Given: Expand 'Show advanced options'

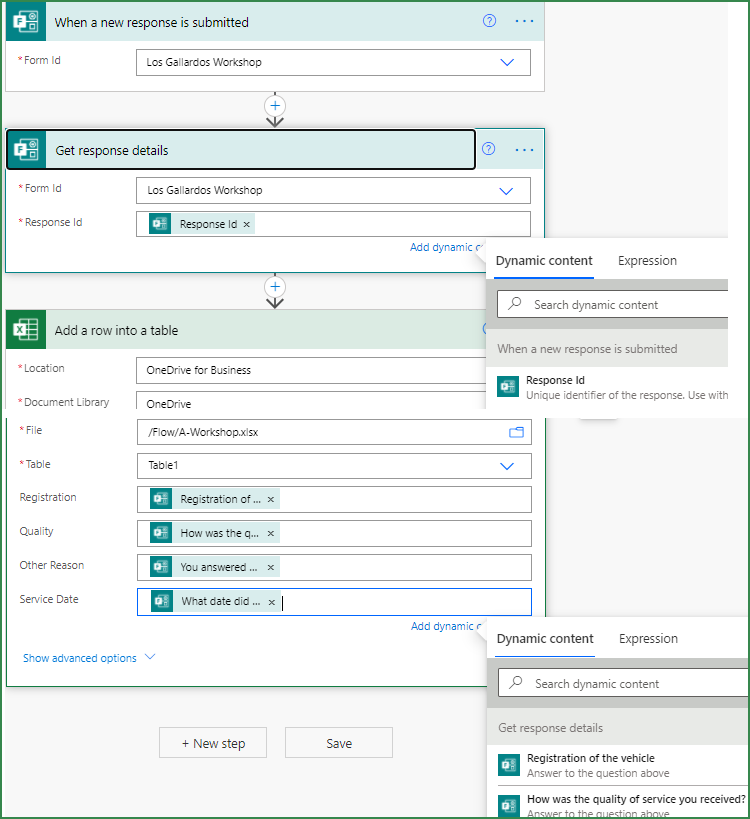Looking at the screenshot, I should click(89, 658).
